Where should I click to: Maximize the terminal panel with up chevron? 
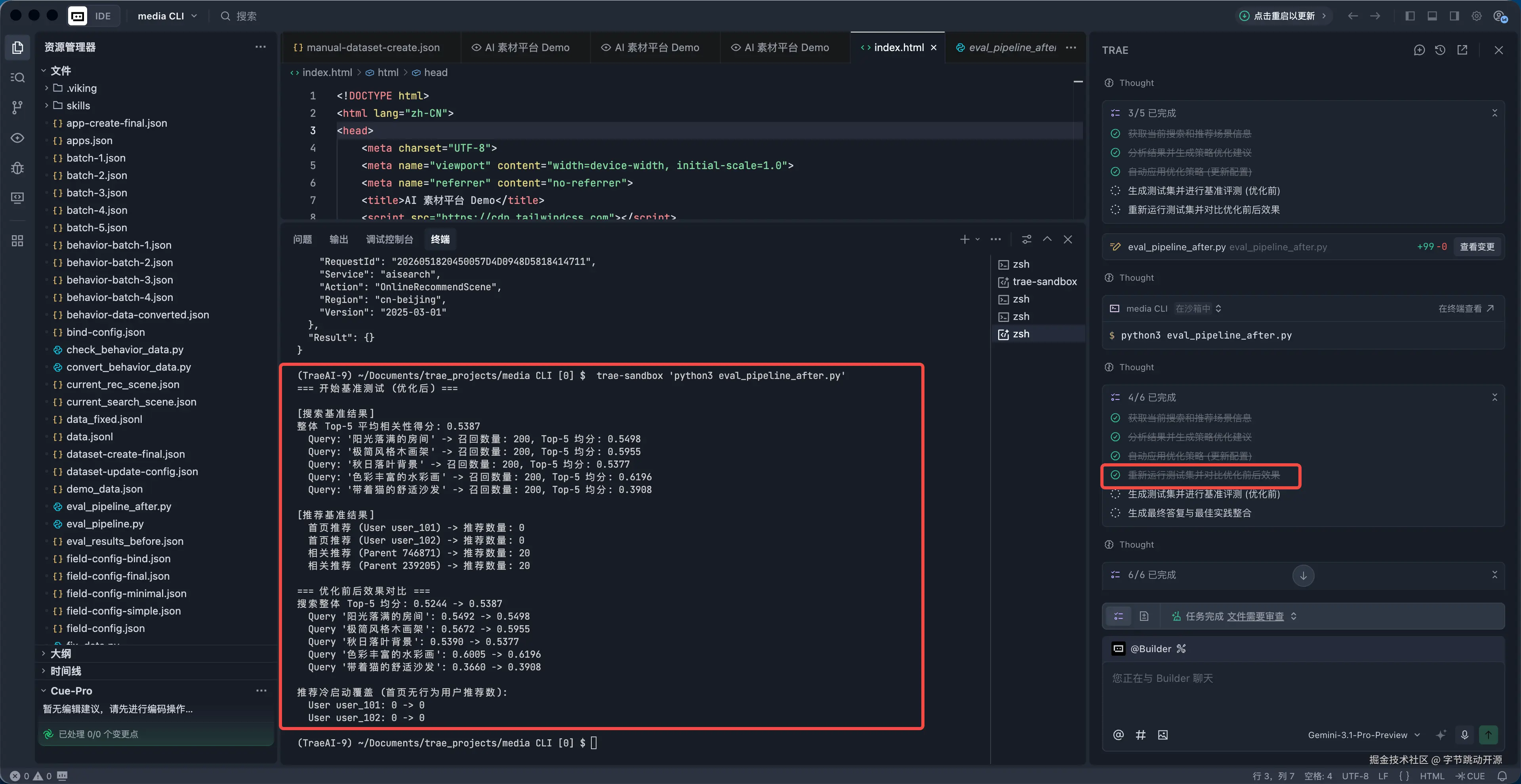[x=1047, y=239]
